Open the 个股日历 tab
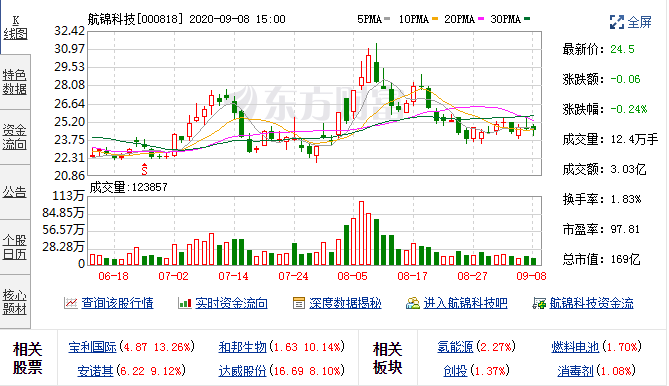This screenshot has width=669, height=386. point(15,247)
